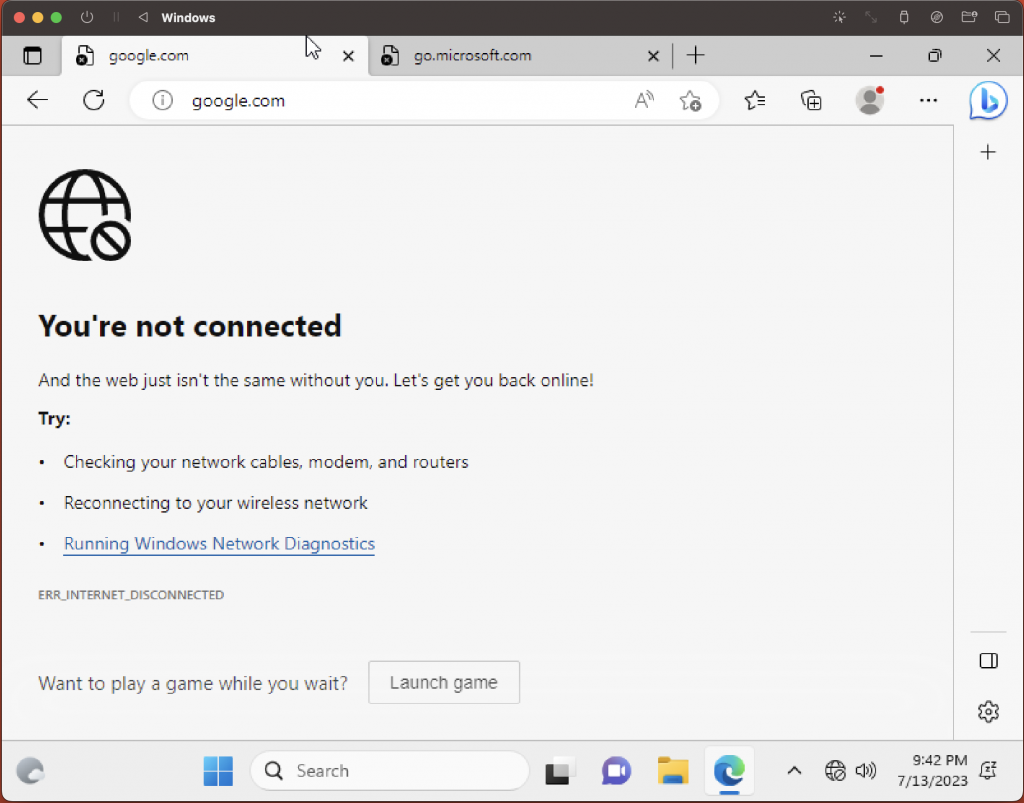The width and height of the screenshot is (1024, 803).
Task: Open the Favorites list
Action: click(x=755, y=100)
